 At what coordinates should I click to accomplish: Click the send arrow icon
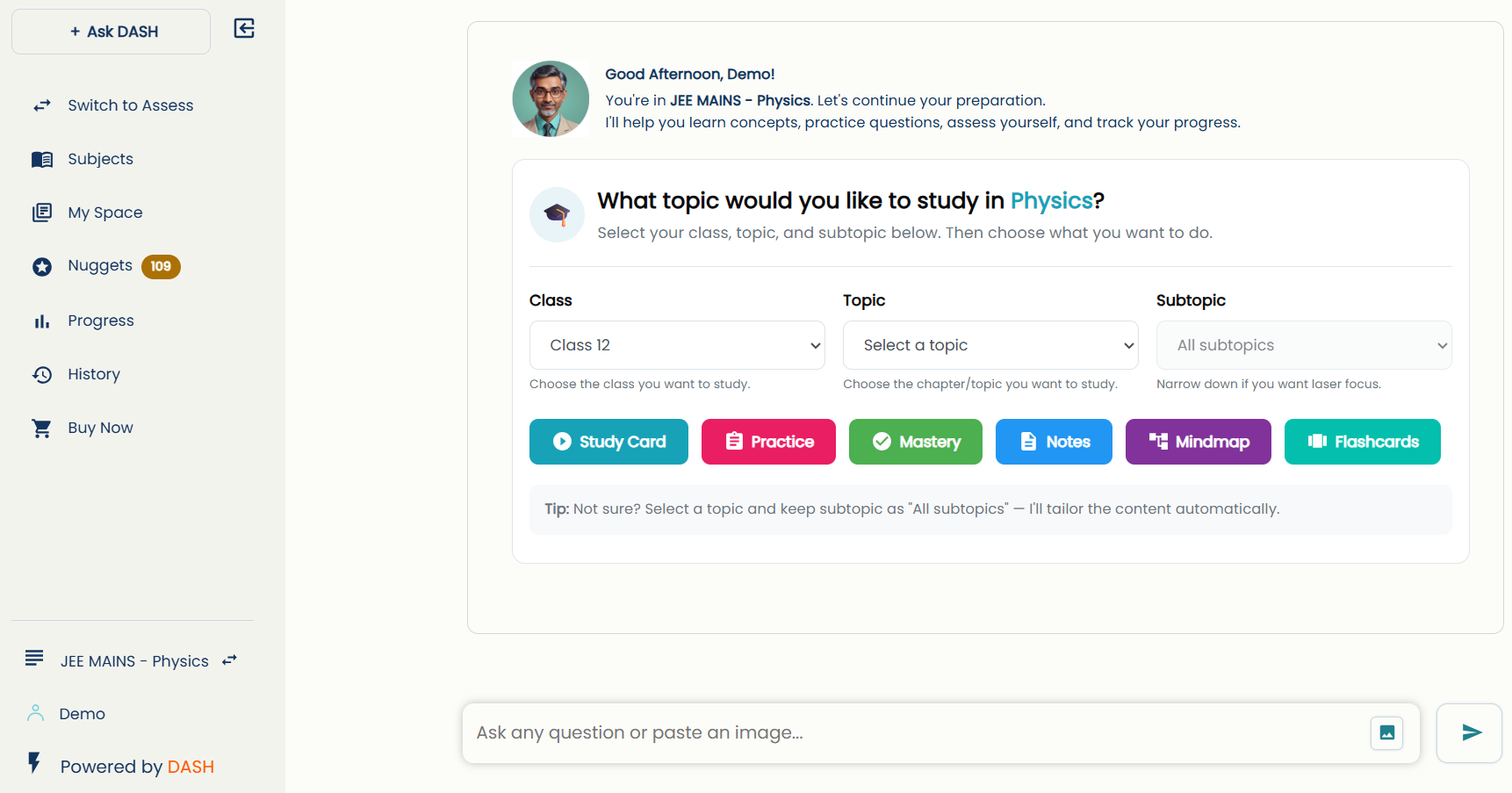1470,733
